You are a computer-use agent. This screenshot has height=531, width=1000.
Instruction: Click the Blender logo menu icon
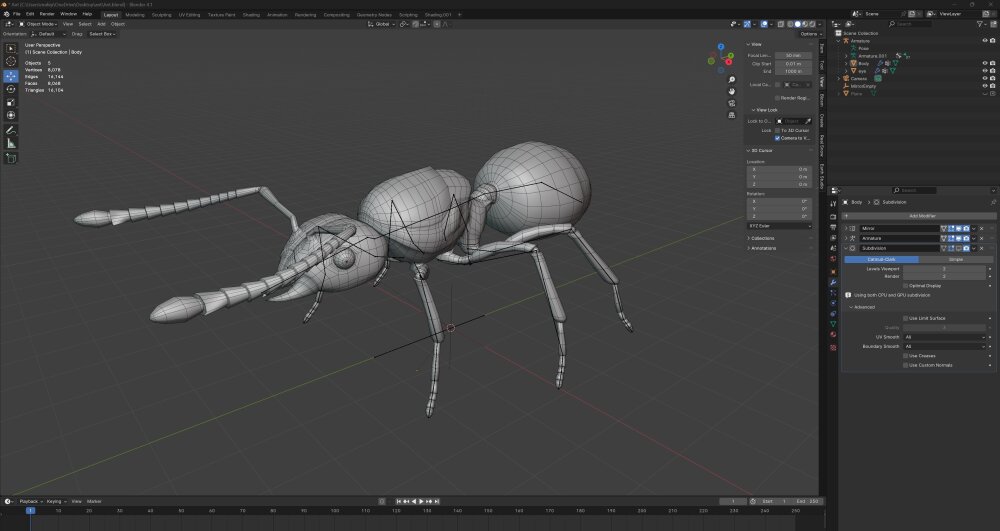coord(6,14)
